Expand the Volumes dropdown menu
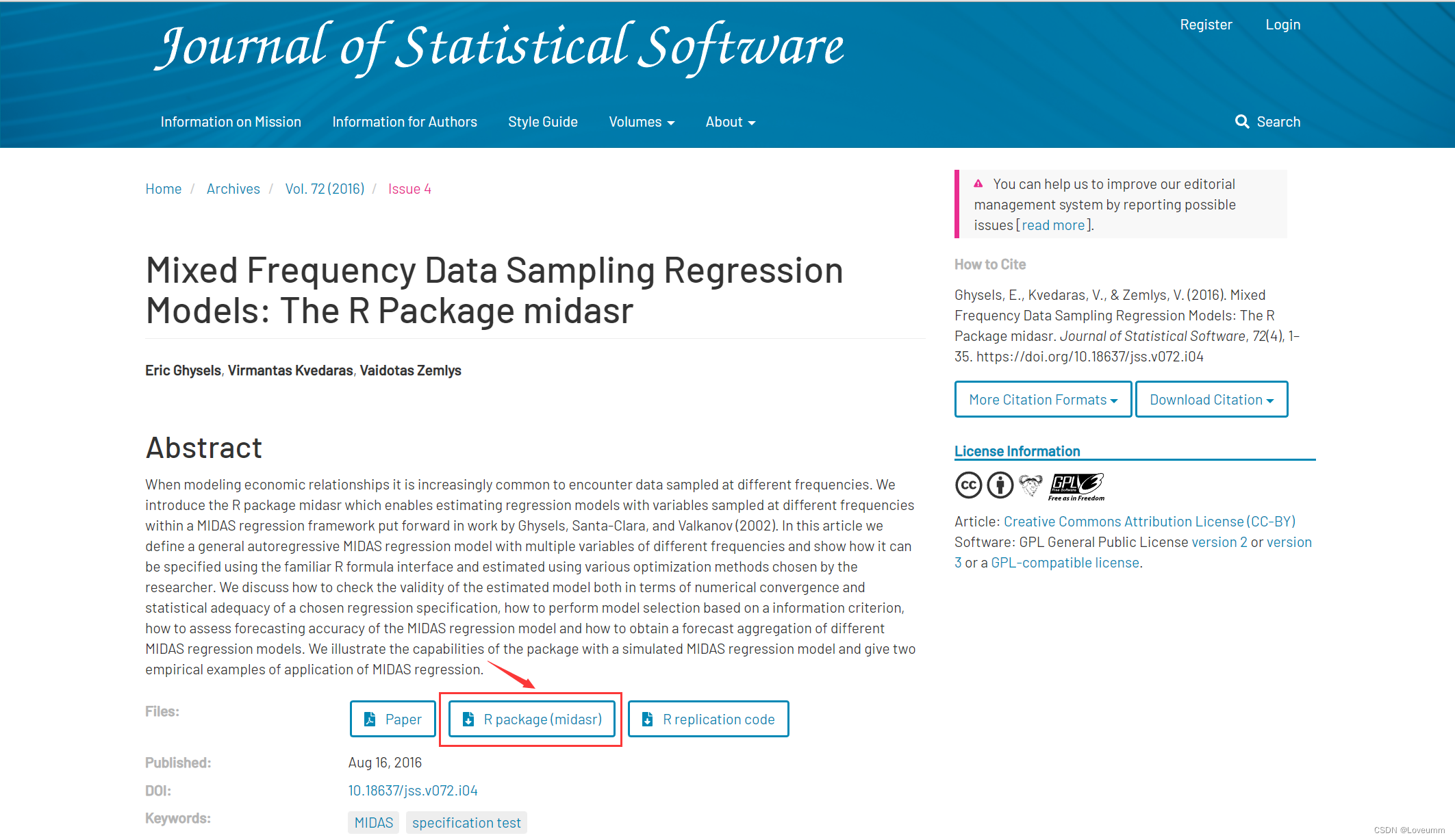The height and width of the screenshot is (840, 1455). (x=642, y=122)
